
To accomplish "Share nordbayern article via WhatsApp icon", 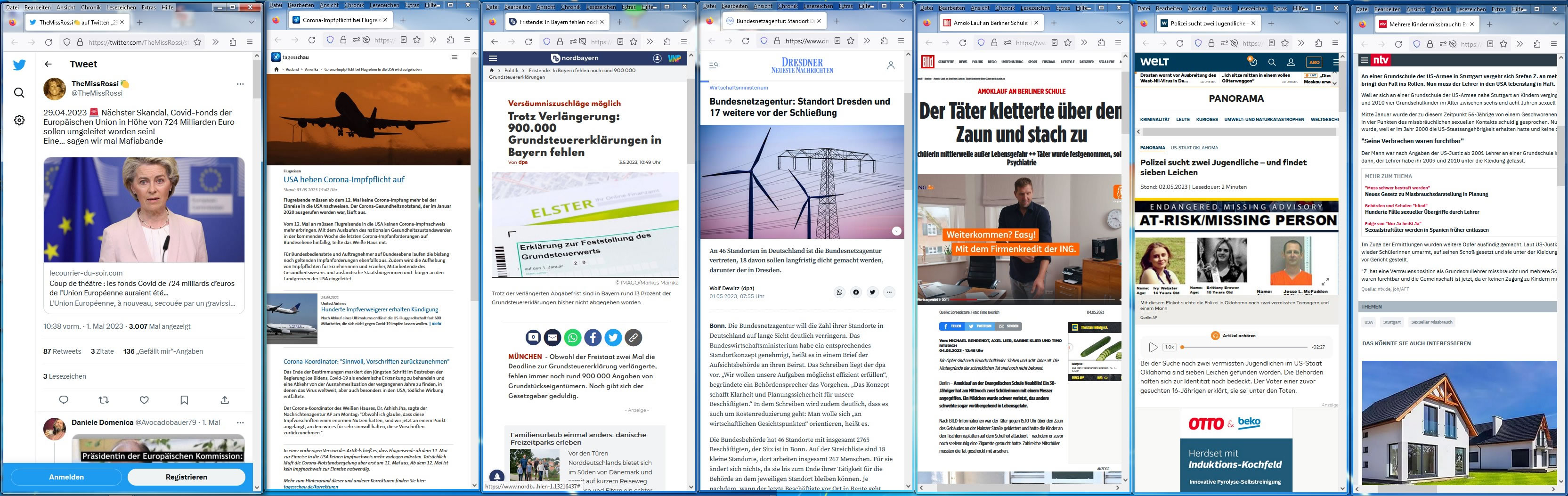I will pyautogui.click(x=572, y=337).
